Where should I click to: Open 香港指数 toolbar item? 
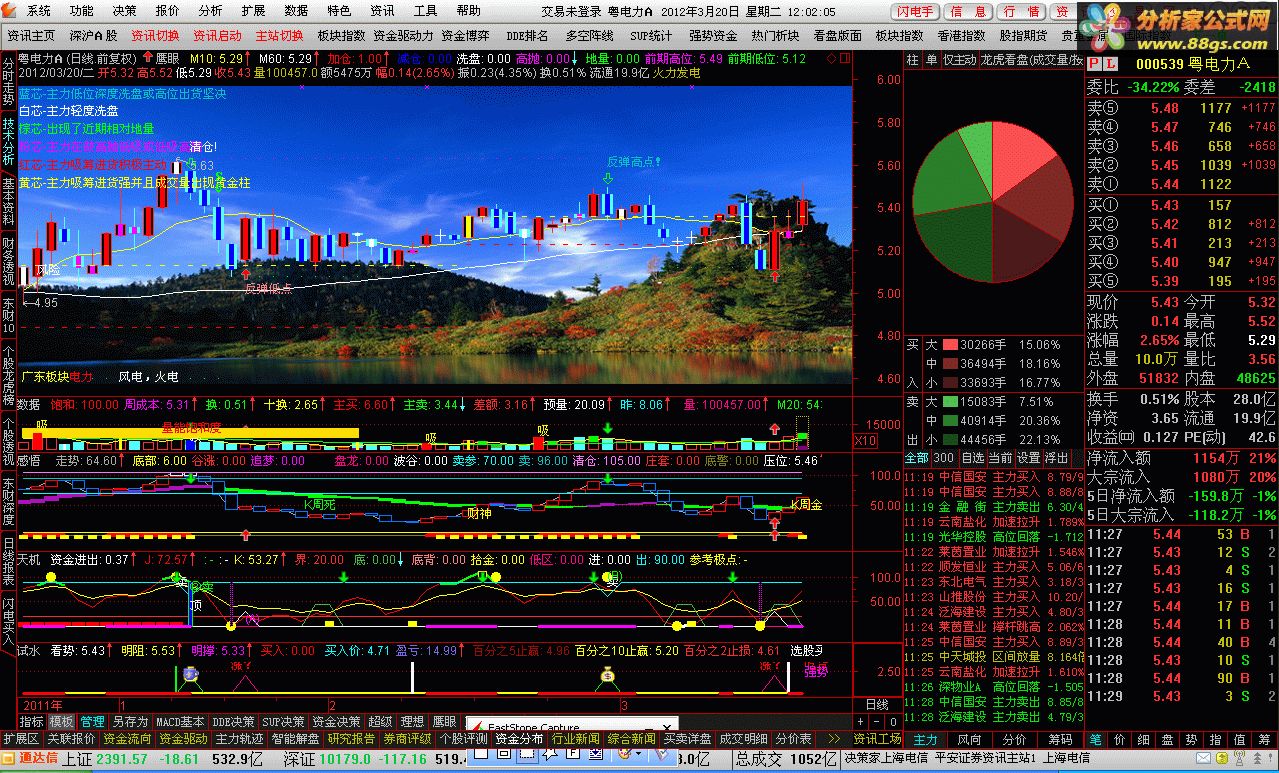point(961,35)
